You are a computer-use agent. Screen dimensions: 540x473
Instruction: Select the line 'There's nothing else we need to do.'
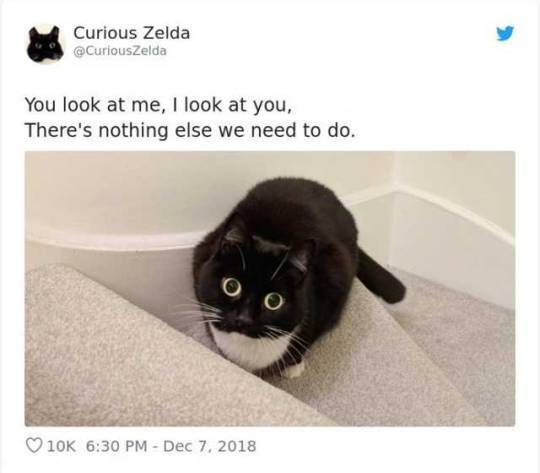(190, 131)
